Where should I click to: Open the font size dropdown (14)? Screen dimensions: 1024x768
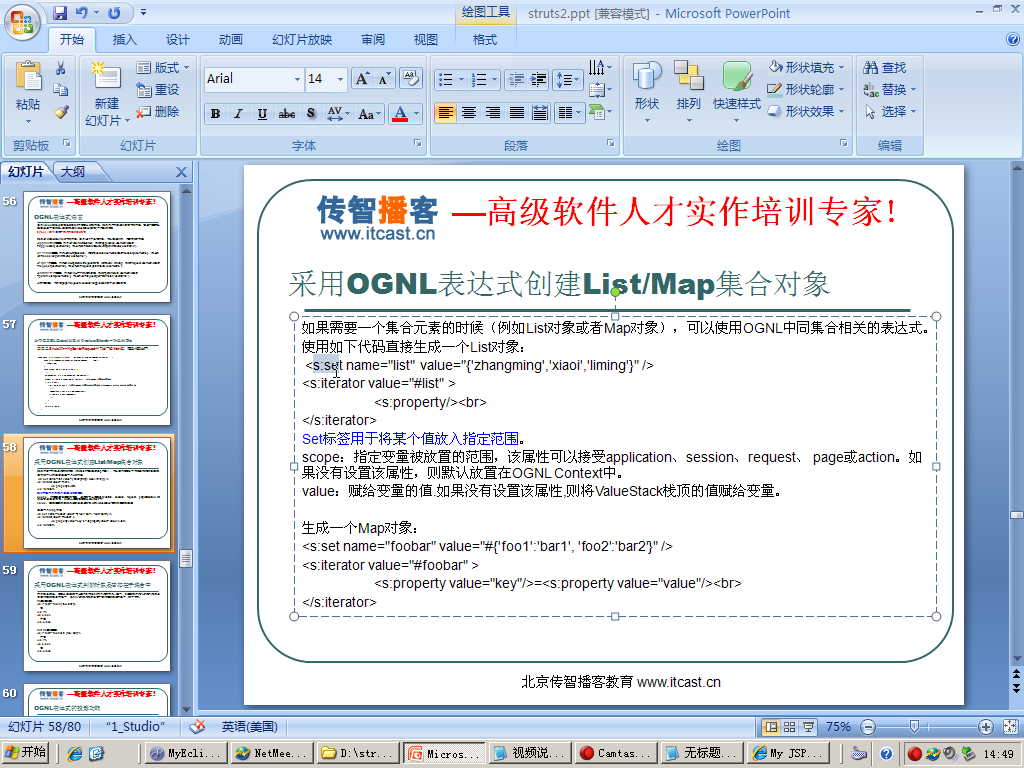340,79
